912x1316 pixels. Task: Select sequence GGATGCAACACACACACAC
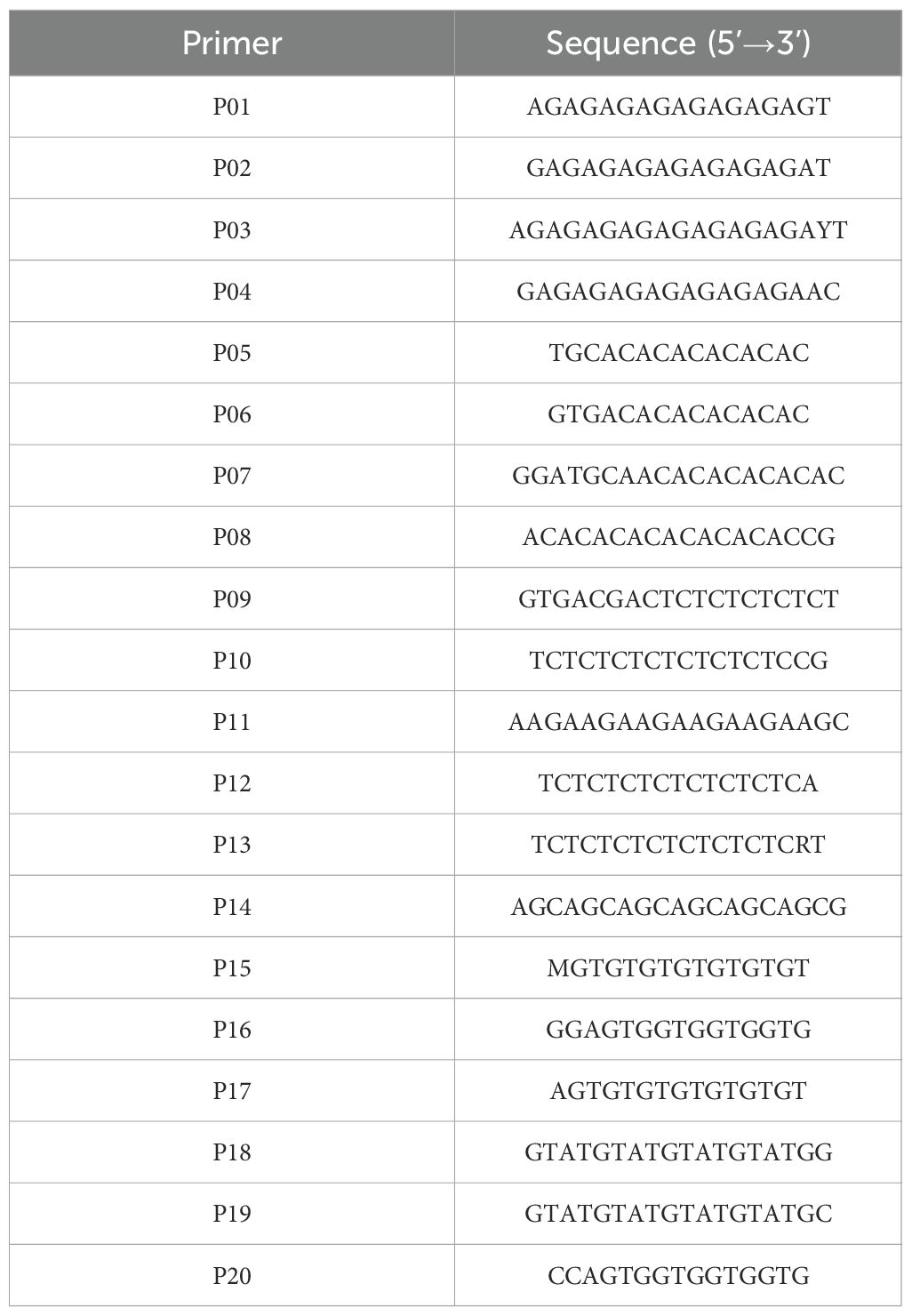coord(677,476)
